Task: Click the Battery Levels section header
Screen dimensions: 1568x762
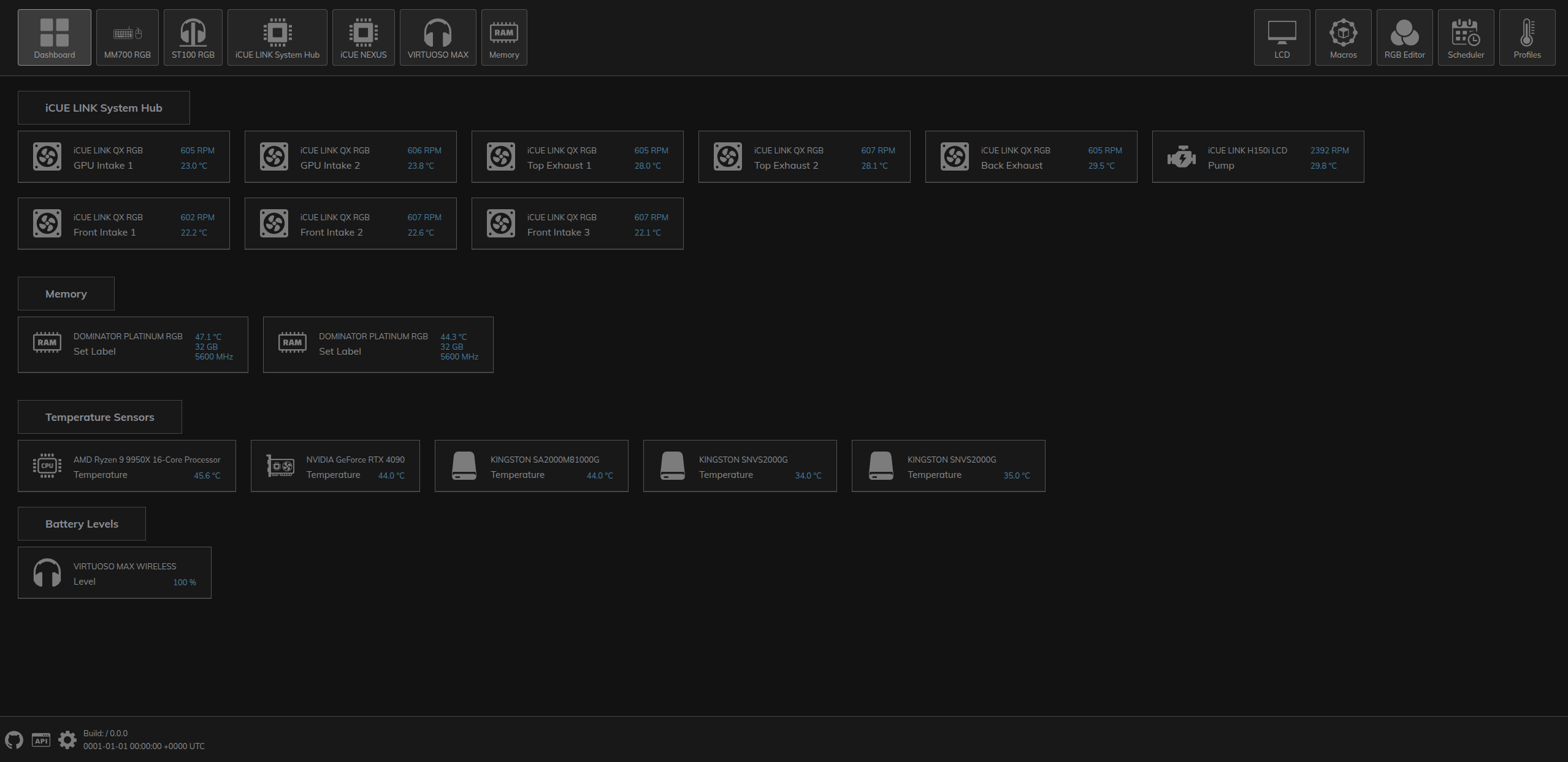Action: tap(82, 524)
